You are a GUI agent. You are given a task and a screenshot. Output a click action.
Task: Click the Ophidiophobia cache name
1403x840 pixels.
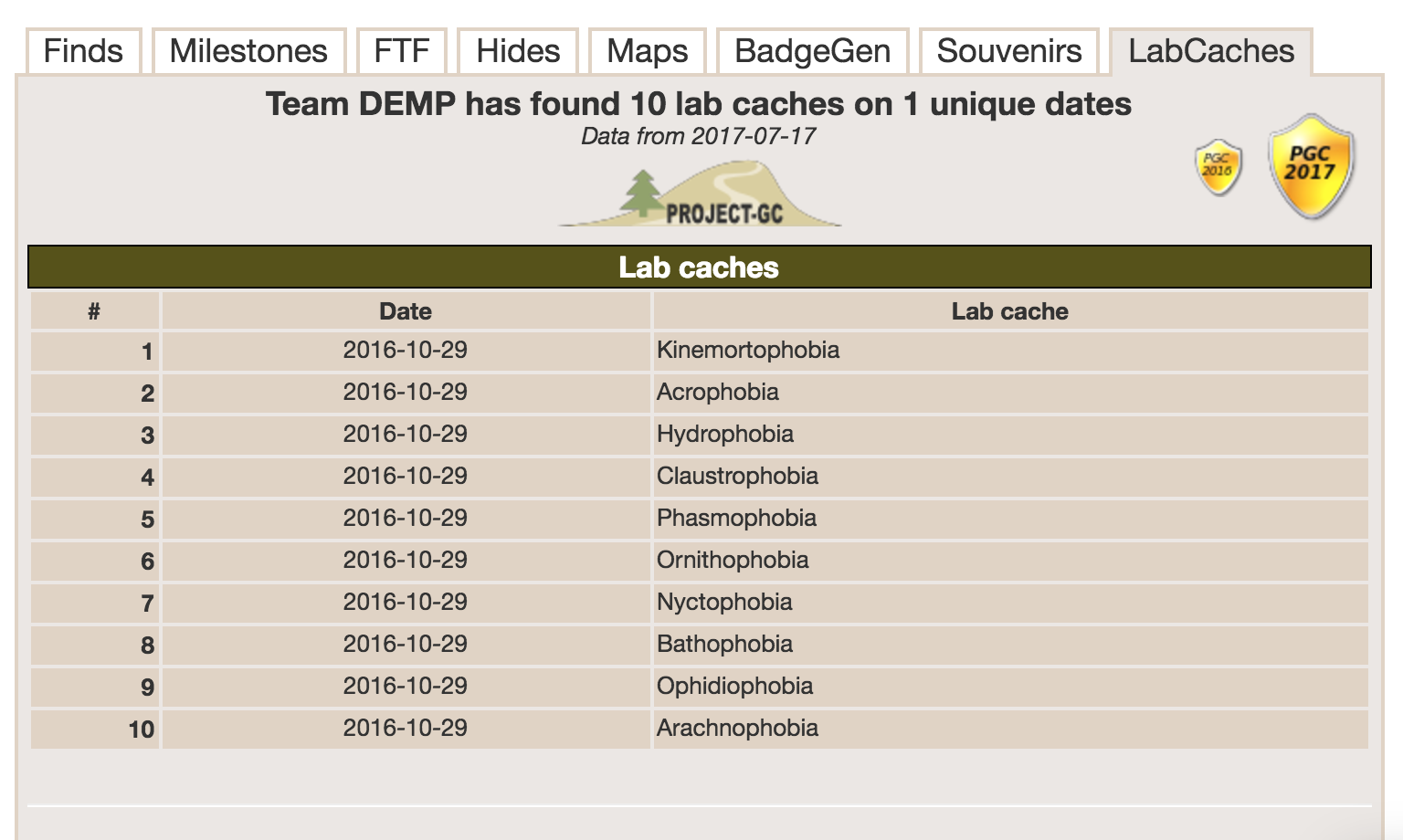(734, 686)
